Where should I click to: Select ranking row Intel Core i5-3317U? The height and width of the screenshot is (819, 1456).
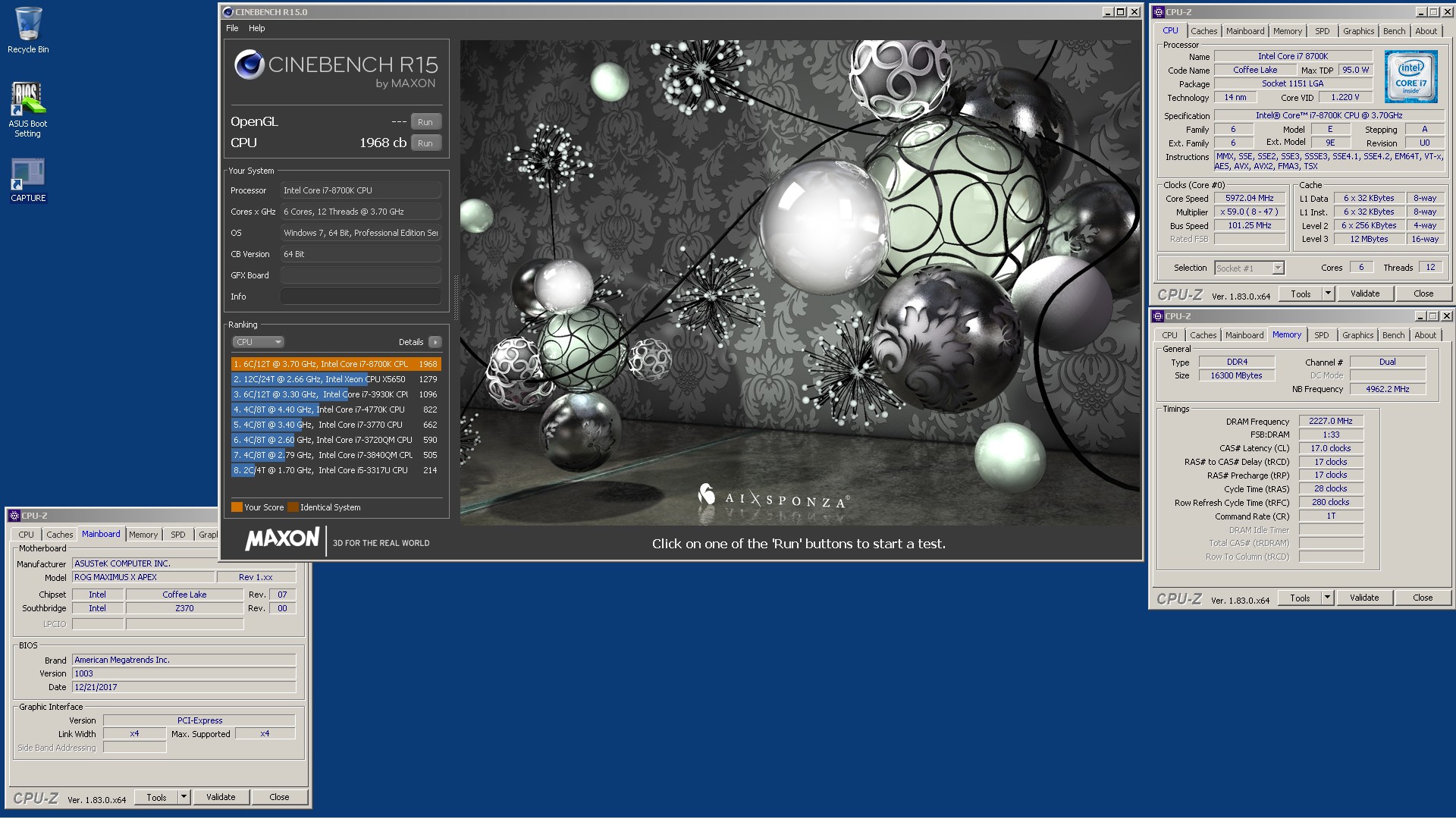pos(336,470)
